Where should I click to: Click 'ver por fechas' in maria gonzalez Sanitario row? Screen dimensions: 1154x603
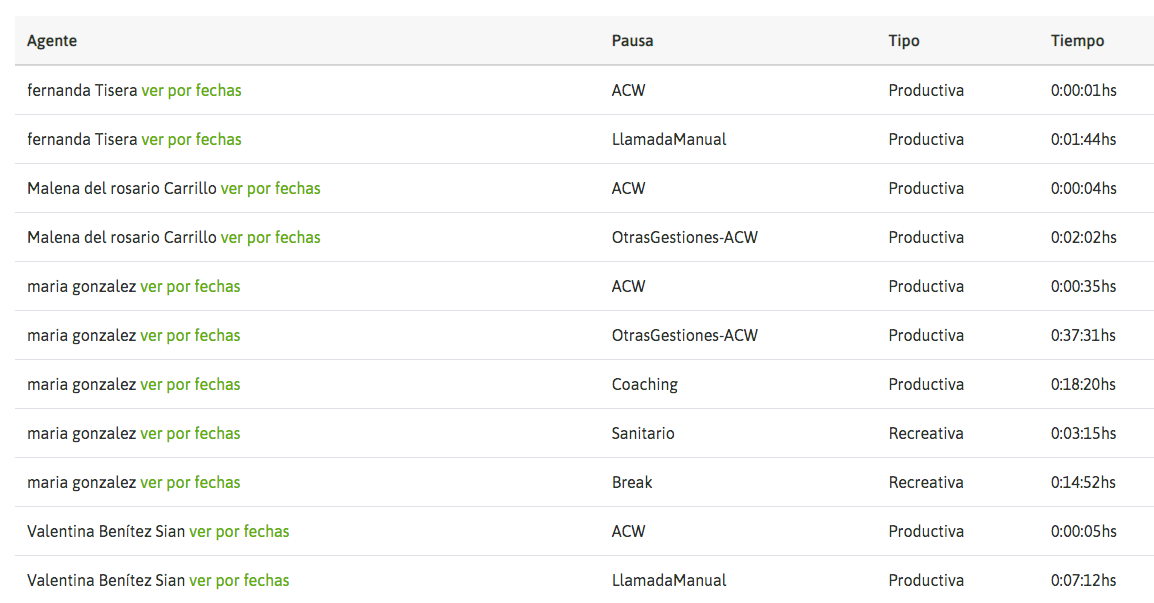190,433
